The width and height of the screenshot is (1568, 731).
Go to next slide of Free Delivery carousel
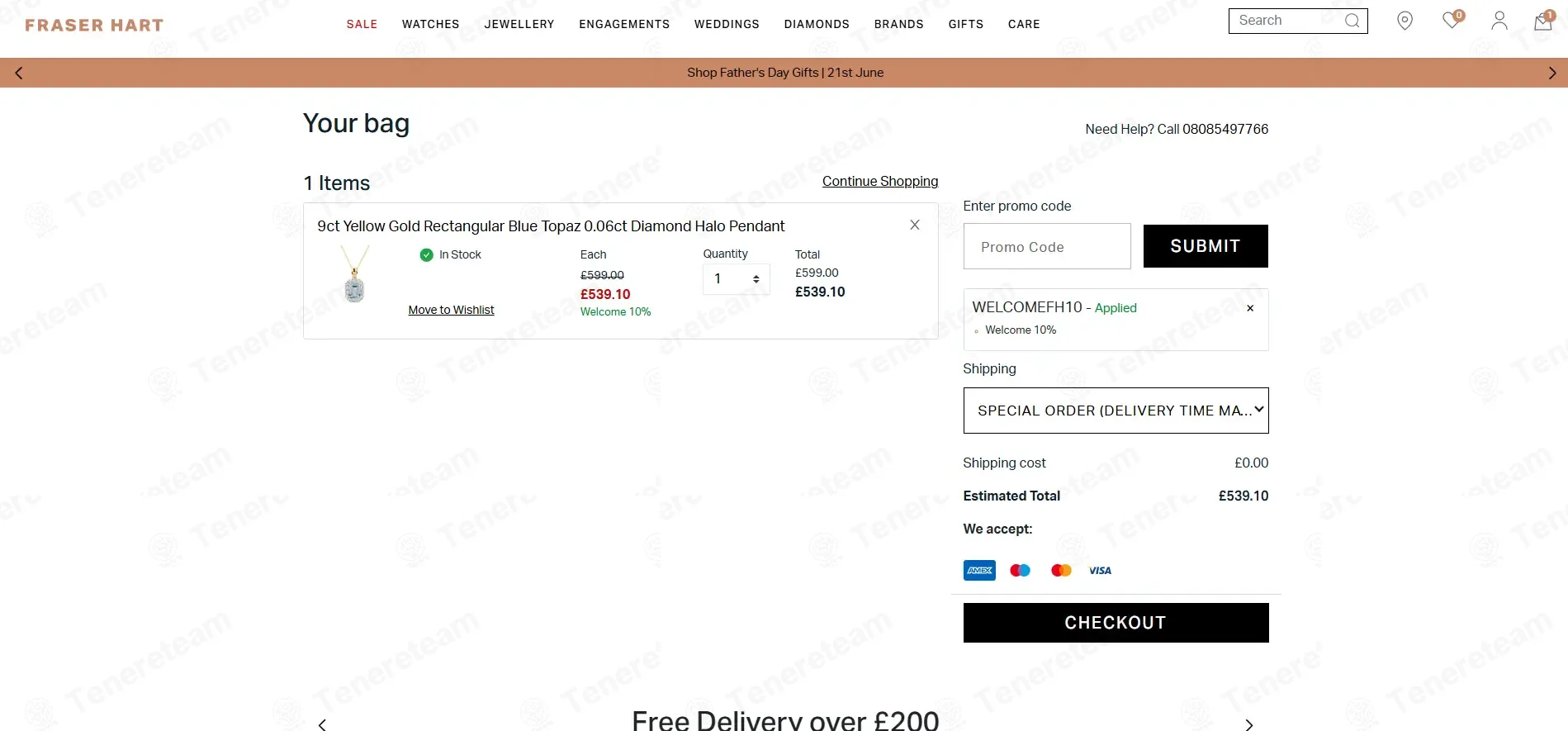[1249, 724]
